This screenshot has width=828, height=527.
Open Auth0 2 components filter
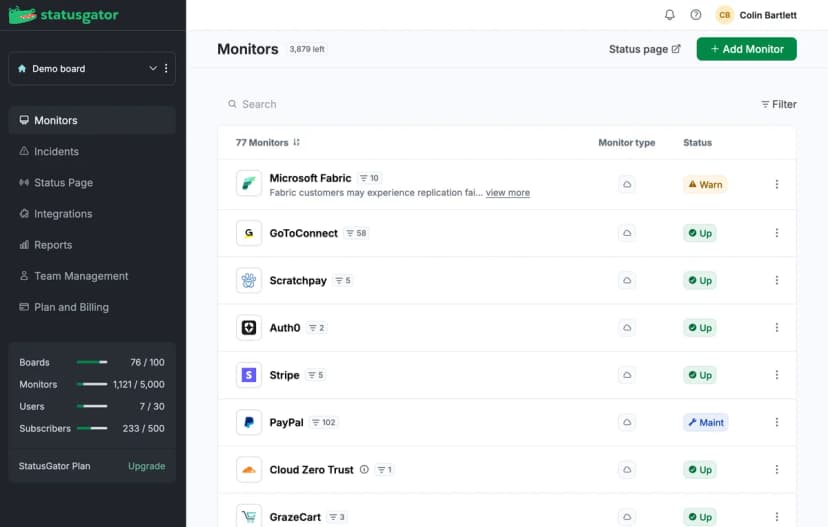point(317,327)
